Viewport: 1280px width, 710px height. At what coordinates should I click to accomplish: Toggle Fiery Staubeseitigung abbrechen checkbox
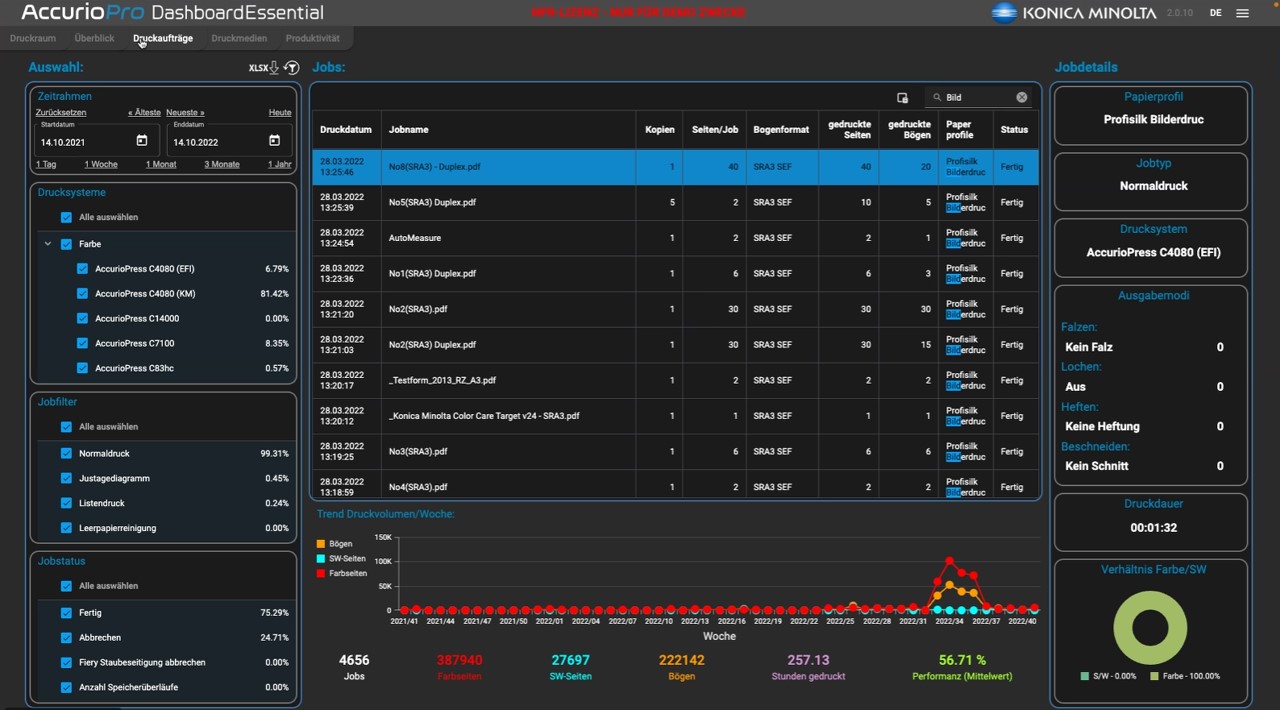pyautogui.click(x=66, y=663)
